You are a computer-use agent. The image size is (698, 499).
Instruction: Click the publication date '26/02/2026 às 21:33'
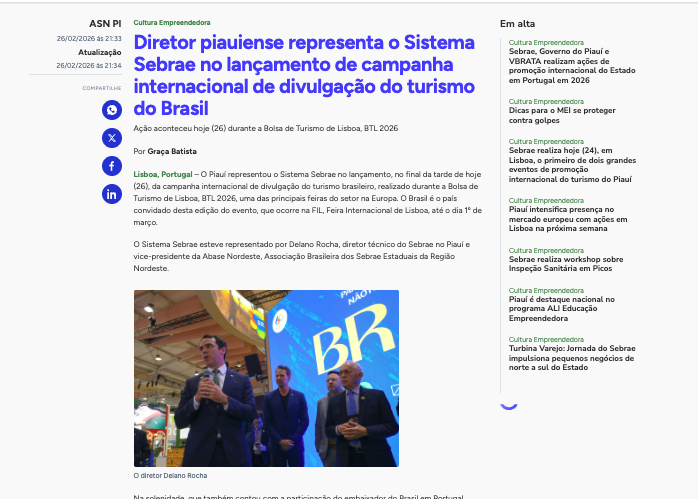(x=89, y=39)
